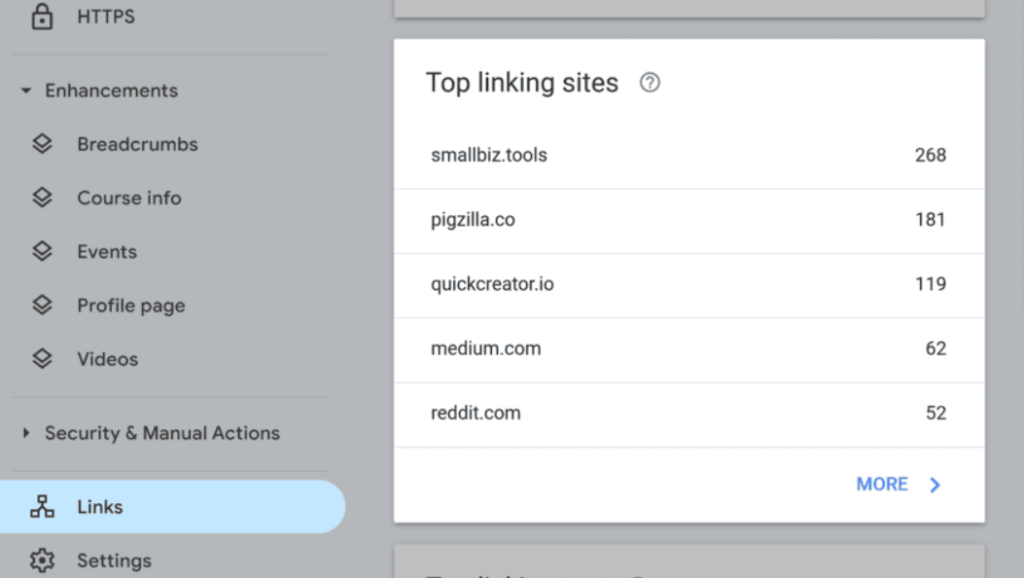
Task: Select the pigzilla.co row
Action: point(689,220)
